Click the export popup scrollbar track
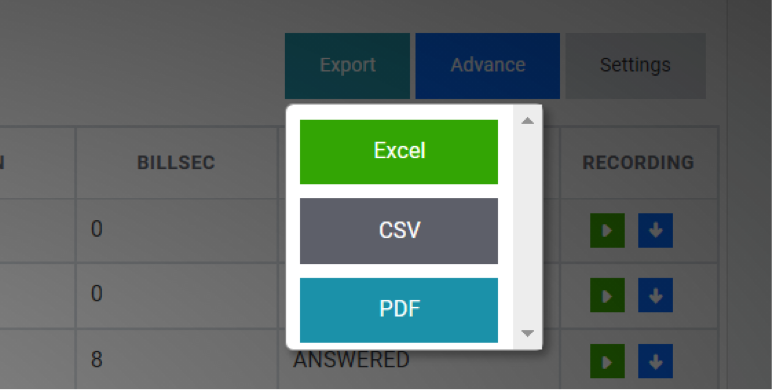Screen dimensions: 772x390 coord(527,227)
